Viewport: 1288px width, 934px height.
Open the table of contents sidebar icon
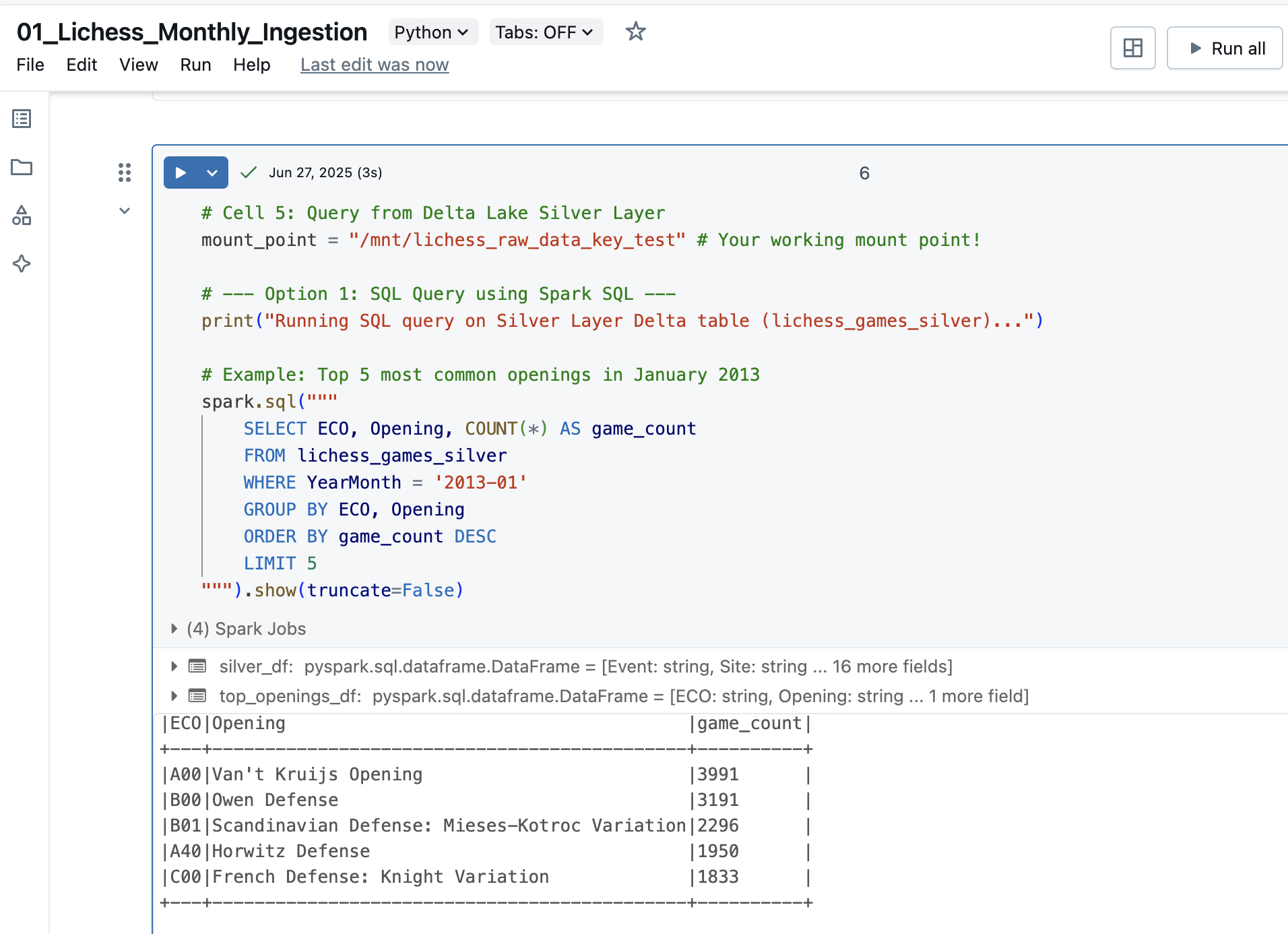click(22, 119)
